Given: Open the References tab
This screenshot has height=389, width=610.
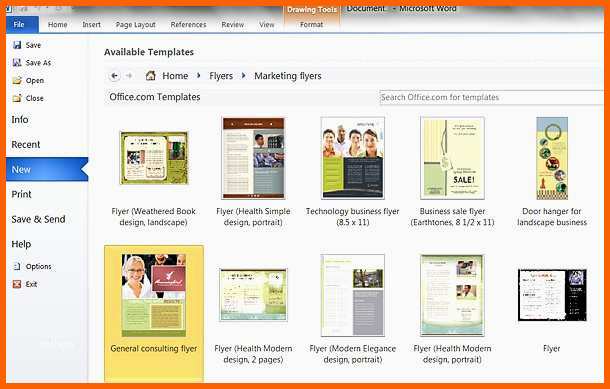Looking at the screenshot, I should 188,25.
